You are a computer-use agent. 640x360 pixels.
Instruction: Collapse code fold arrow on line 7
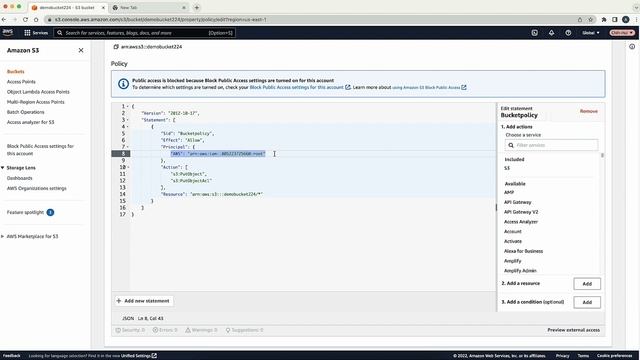coord(127,147)
